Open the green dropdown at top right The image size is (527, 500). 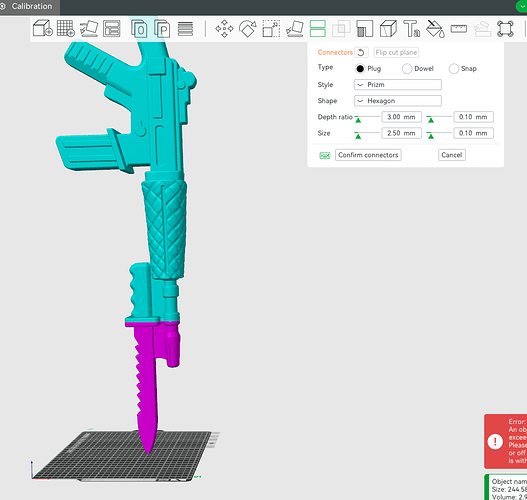[521, 7]
